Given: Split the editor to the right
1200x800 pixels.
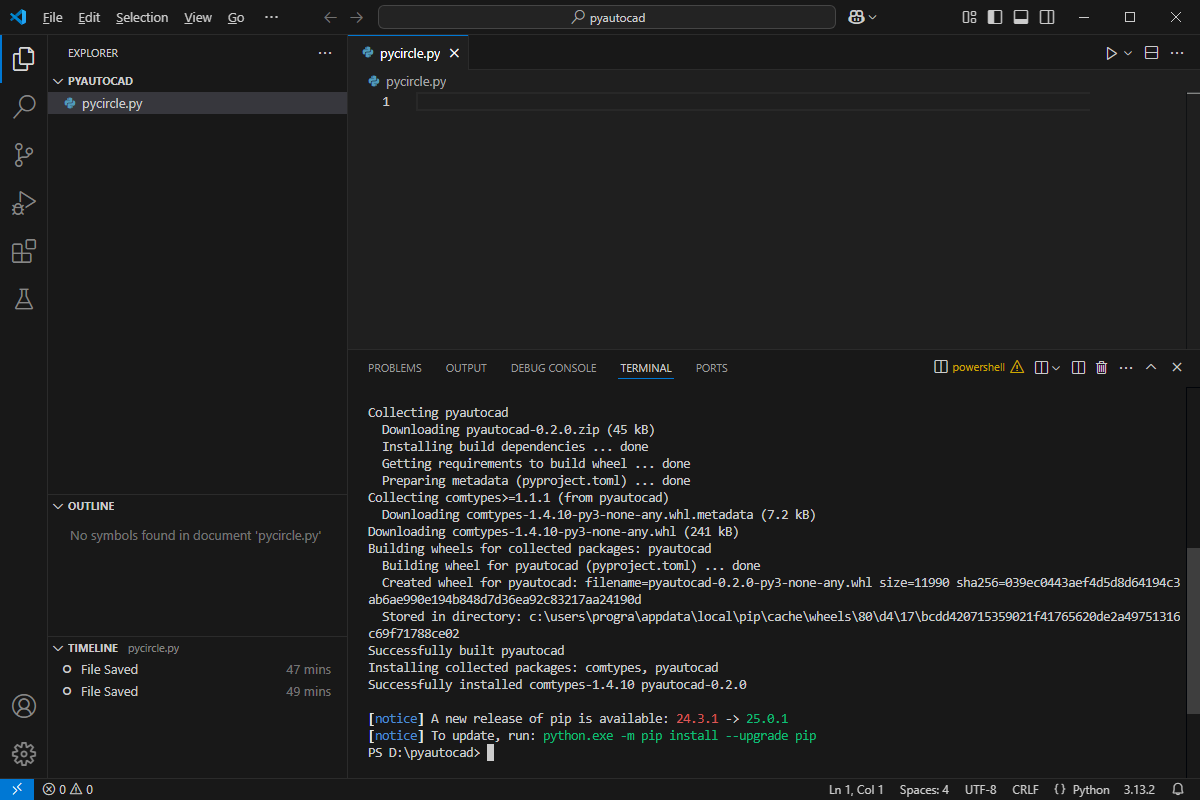Looking at the screenshot, I should [1151, 54].
